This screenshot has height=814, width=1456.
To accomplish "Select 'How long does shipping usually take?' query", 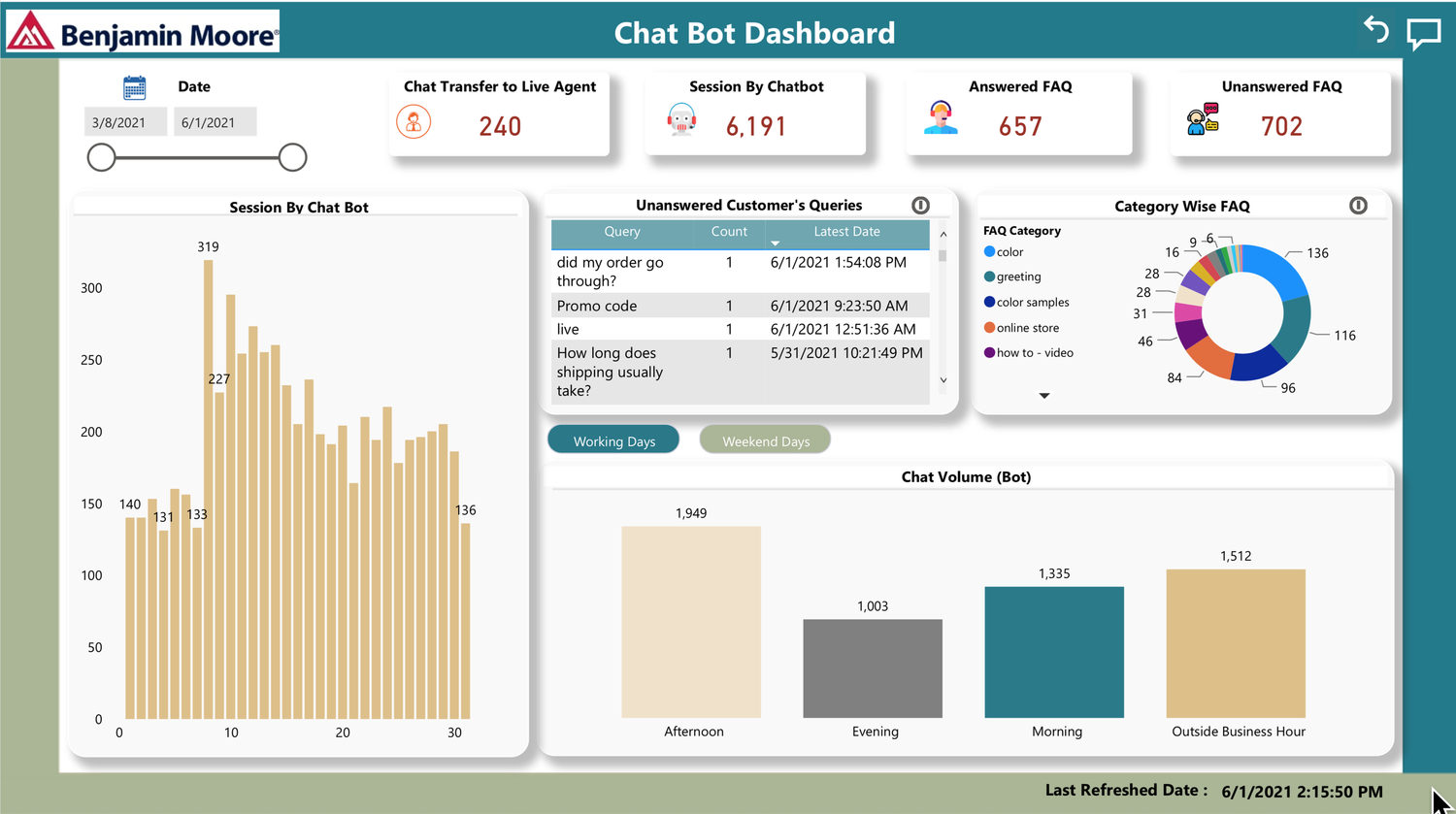I will pos(741,372).
